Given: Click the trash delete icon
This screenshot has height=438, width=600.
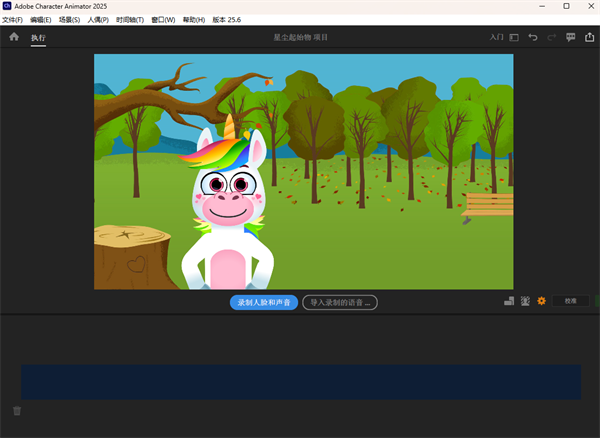Looking at the screenshot, I should coord(17,411).
